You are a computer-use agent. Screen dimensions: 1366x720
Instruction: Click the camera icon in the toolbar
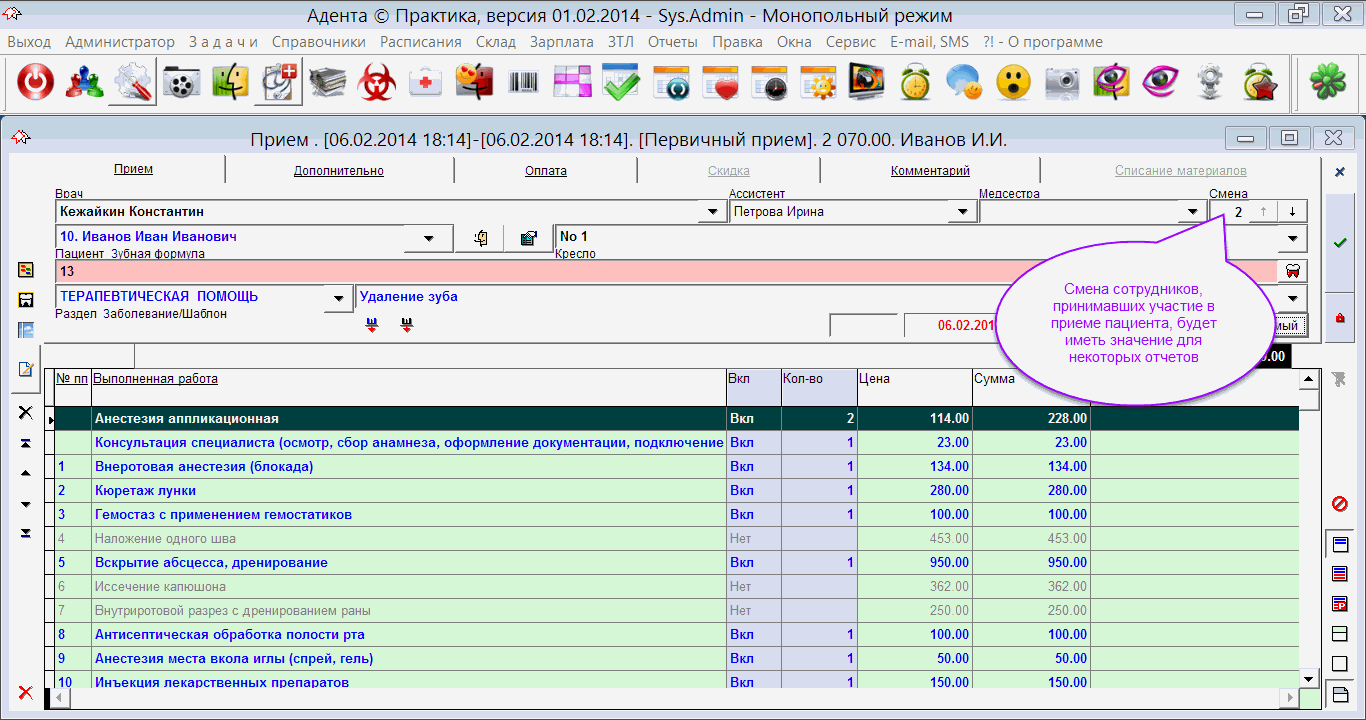pyautogui.click(x=1062, y=84)
